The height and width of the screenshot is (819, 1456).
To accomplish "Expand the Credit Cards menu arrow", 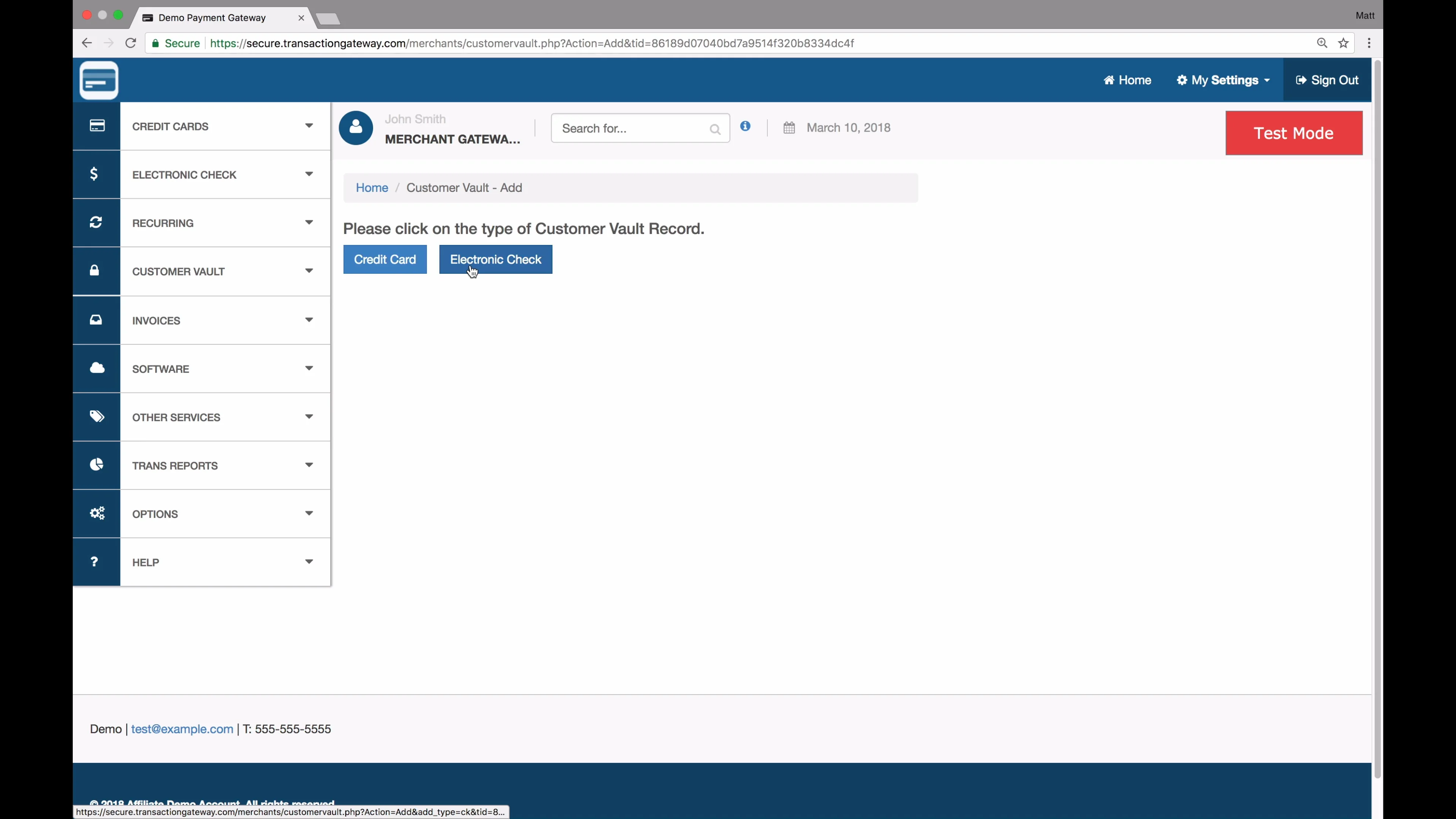I will [x=309, y=126].
